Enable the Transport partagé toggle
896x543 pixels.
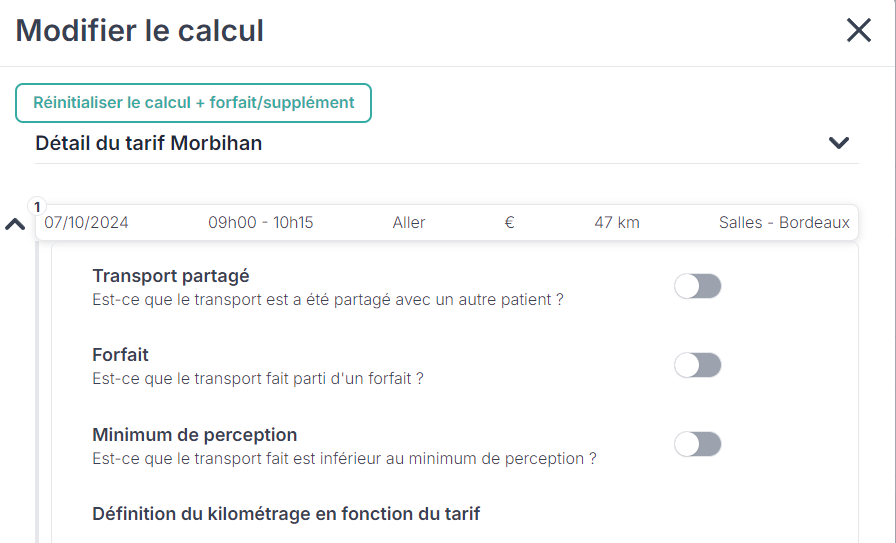click(697, 287)
